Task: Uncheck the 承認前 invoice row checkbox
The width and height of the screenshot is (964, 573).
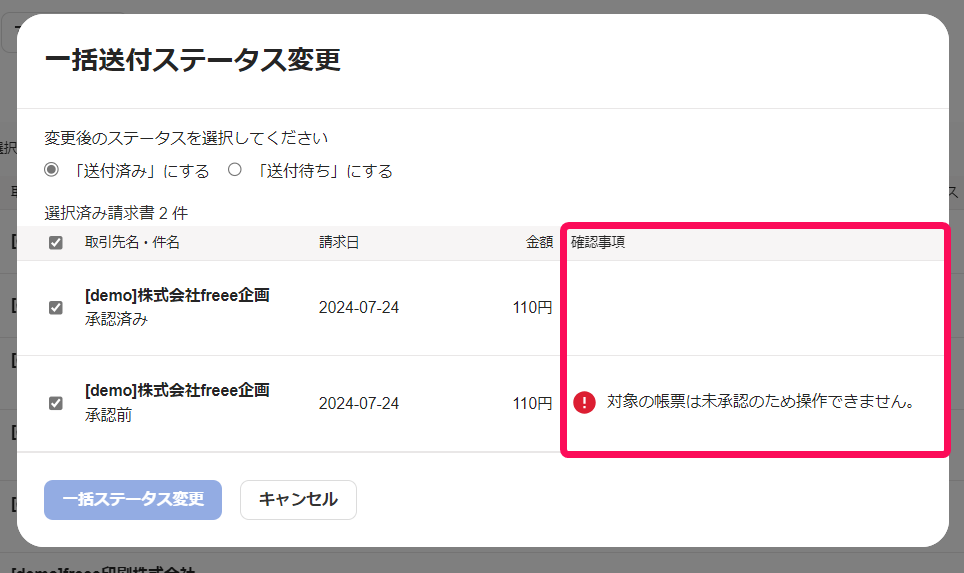Action: (x=56, y=403)
